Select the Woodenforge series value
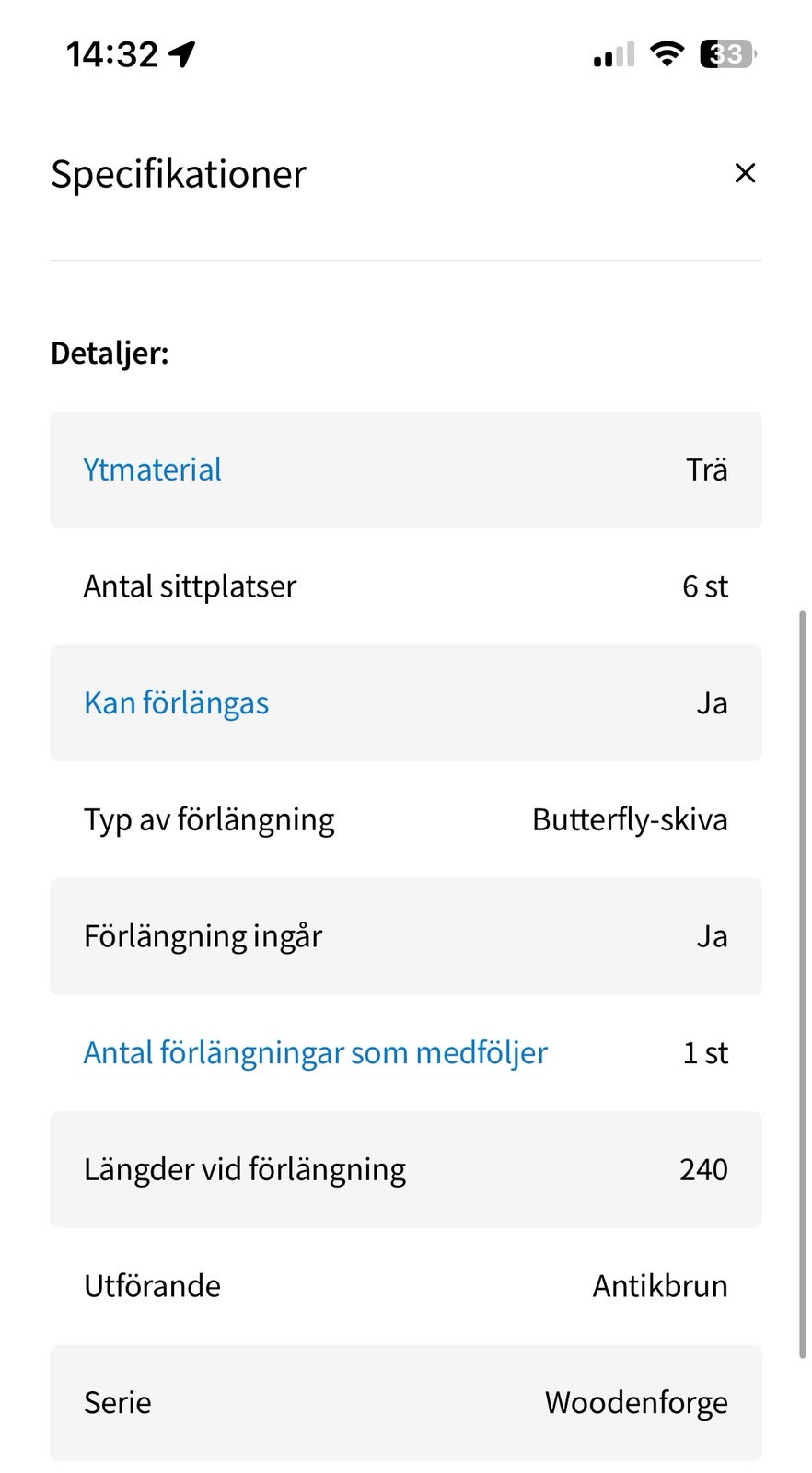Image resolution: width=812 pixels, height=1473 pixels. [636, 1402]
